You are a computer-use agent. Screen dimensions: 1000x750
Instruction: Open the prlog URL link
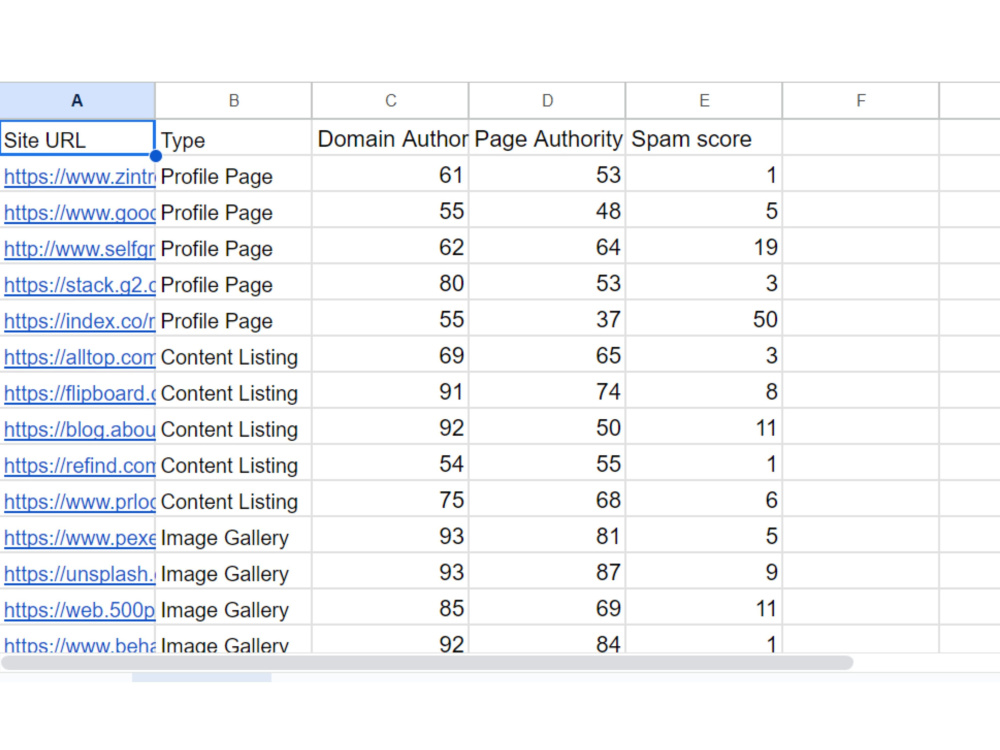[x=79, y=502]
